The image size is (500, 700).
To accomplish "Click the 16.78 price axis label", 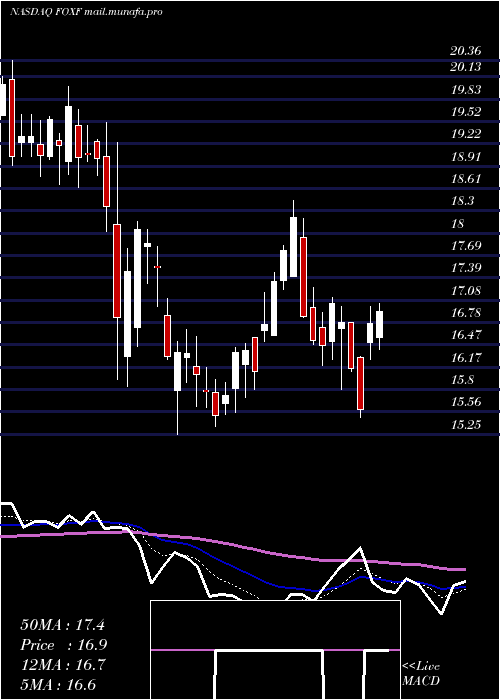I will coord(466,313).
